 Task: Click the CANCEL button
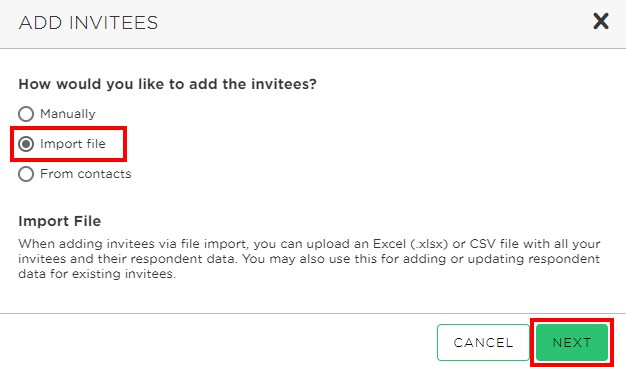483,342
